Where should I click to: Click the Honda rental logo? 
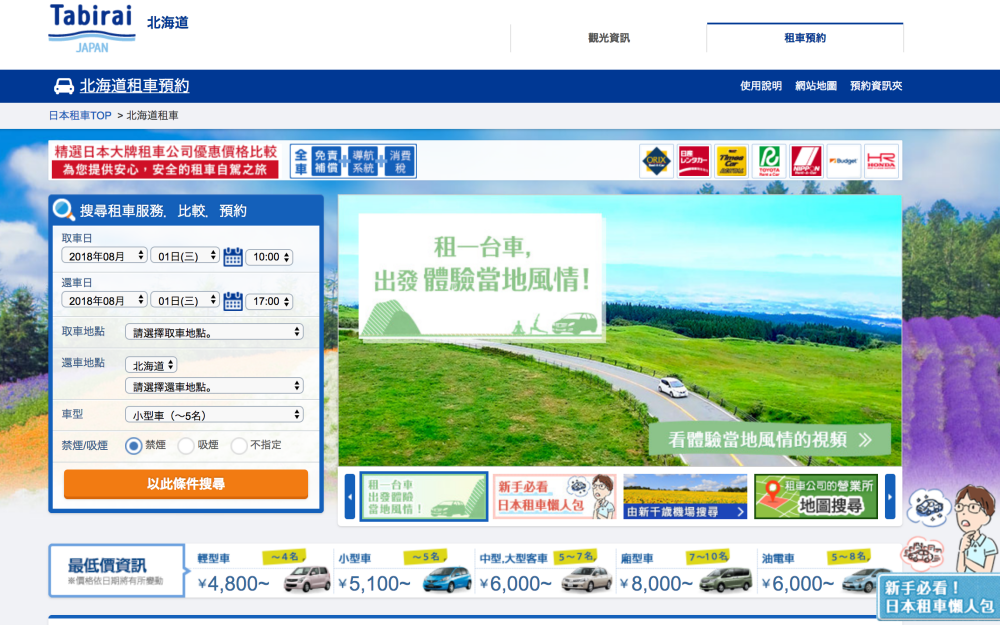coord(881,161)
